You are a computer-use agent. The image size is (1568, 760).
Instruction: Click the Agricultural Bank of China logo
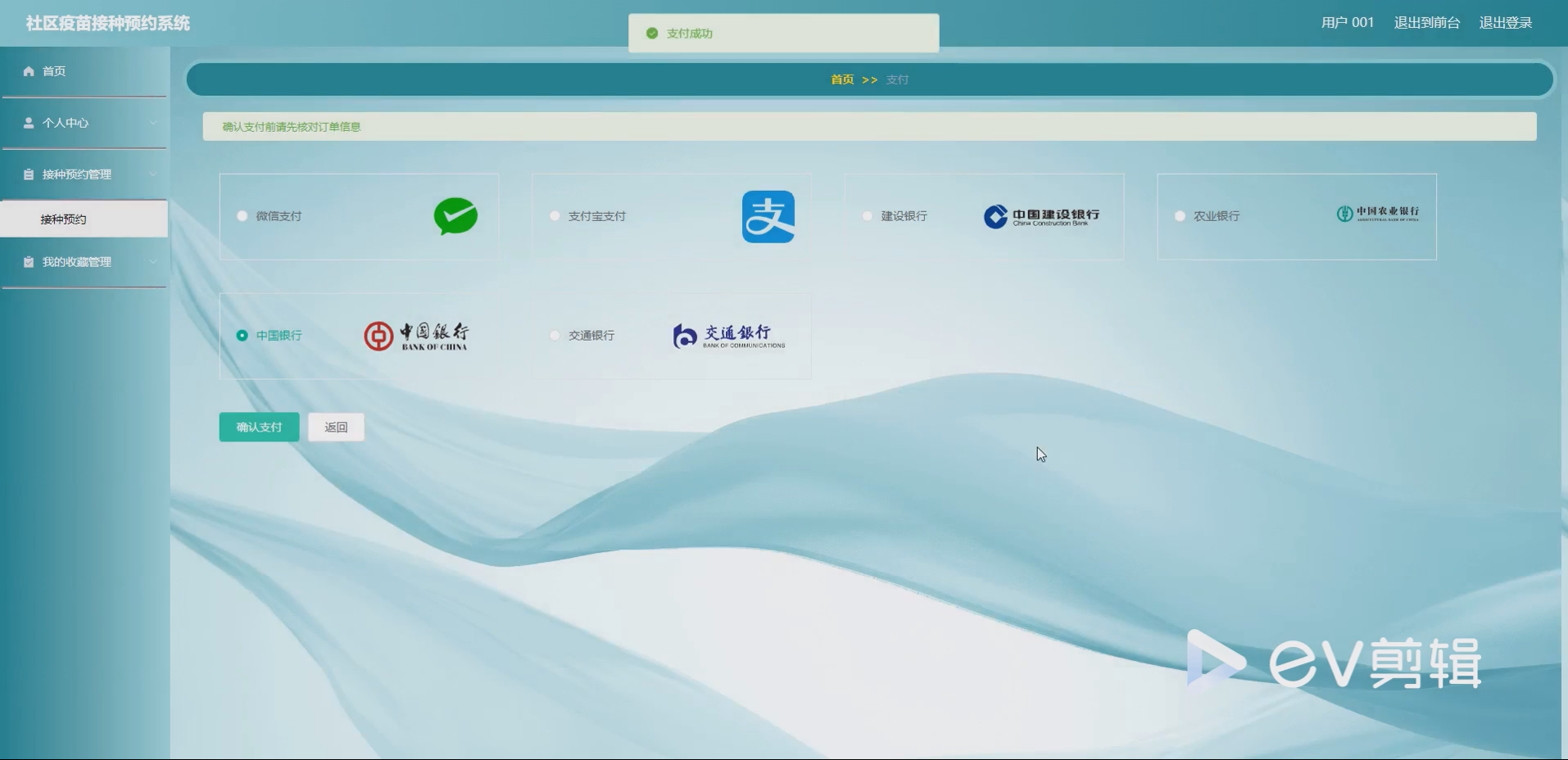coord(1378,214)
